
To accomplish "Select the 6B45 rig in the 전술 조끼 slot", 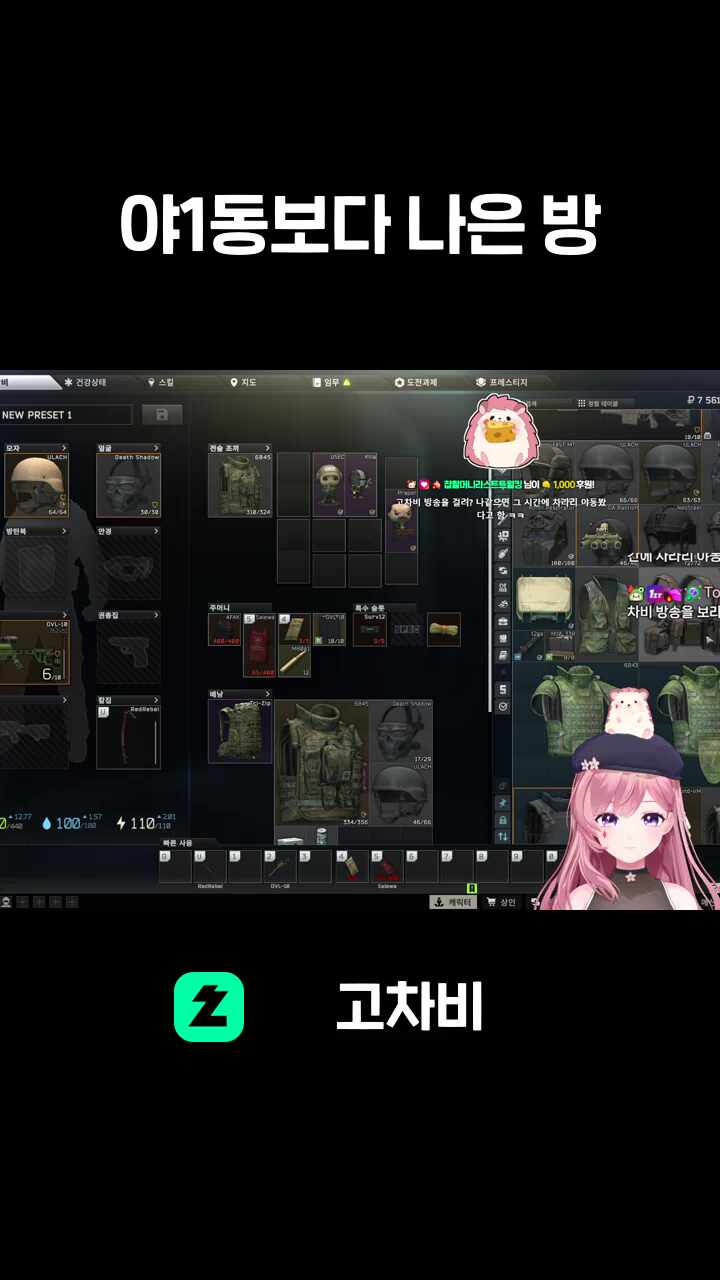I will (240, 485).
